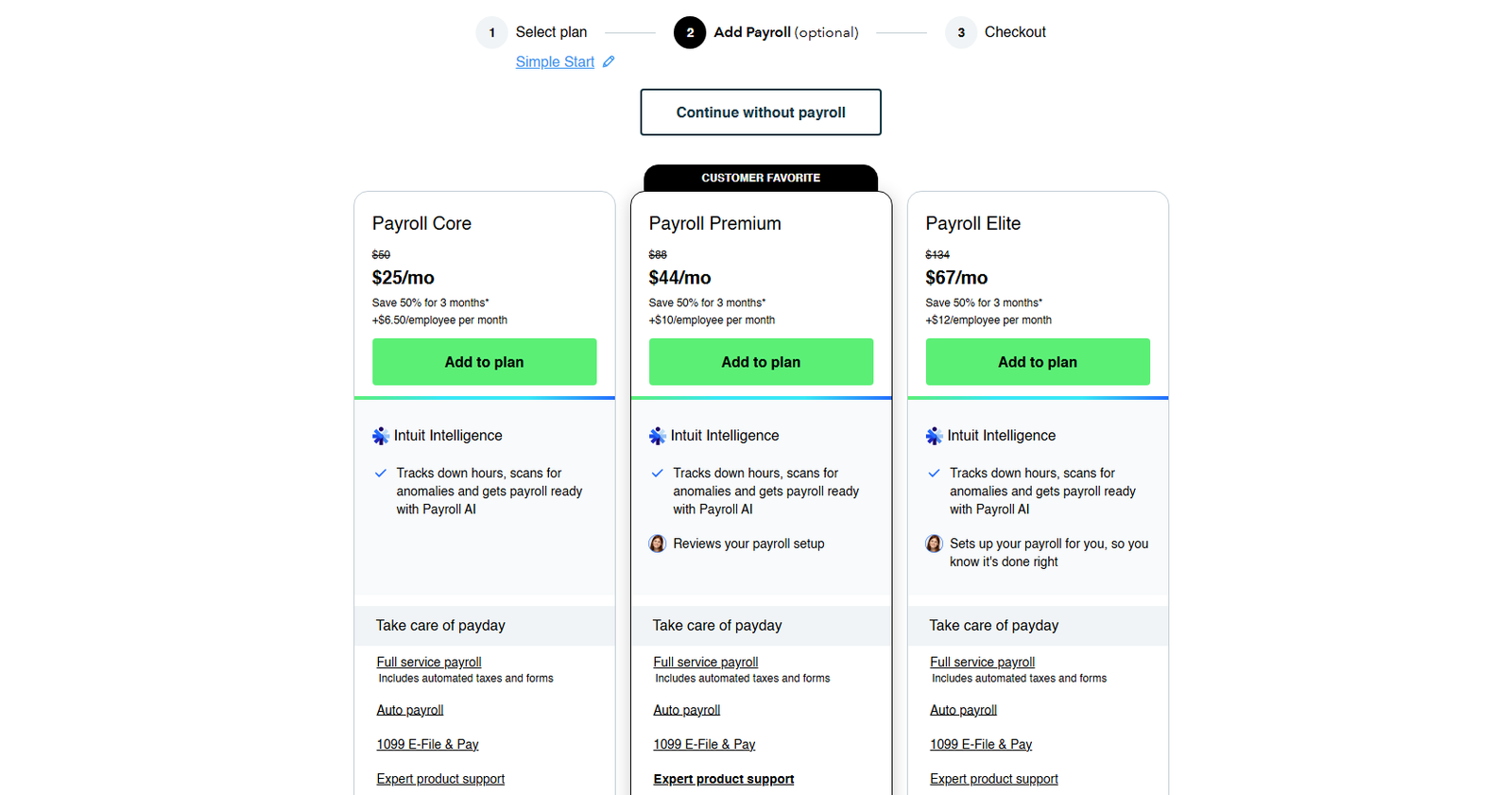Select step 2 Add Payroll indicator
Image resolution: width=1512 pixels, height=795 pixels.
click(x=690, y=32)
